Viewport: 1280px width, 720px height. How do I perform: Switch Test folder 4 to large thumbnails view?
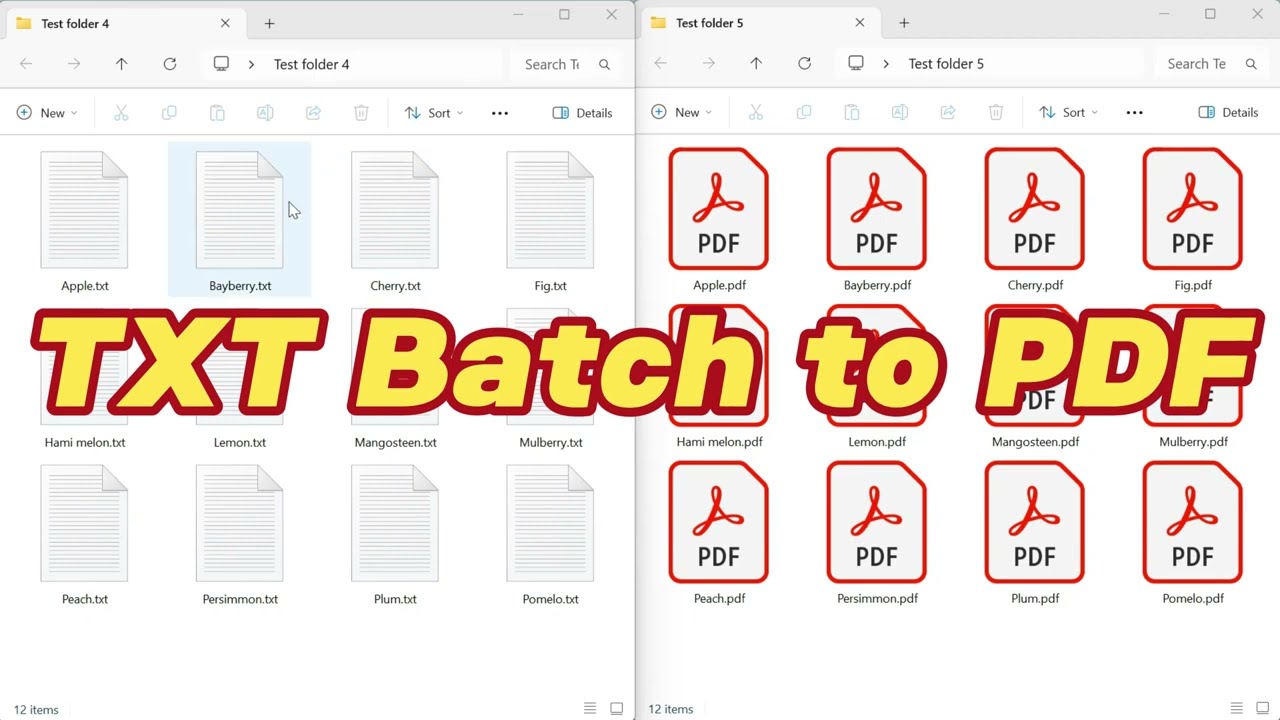click(x=616, y=709)
